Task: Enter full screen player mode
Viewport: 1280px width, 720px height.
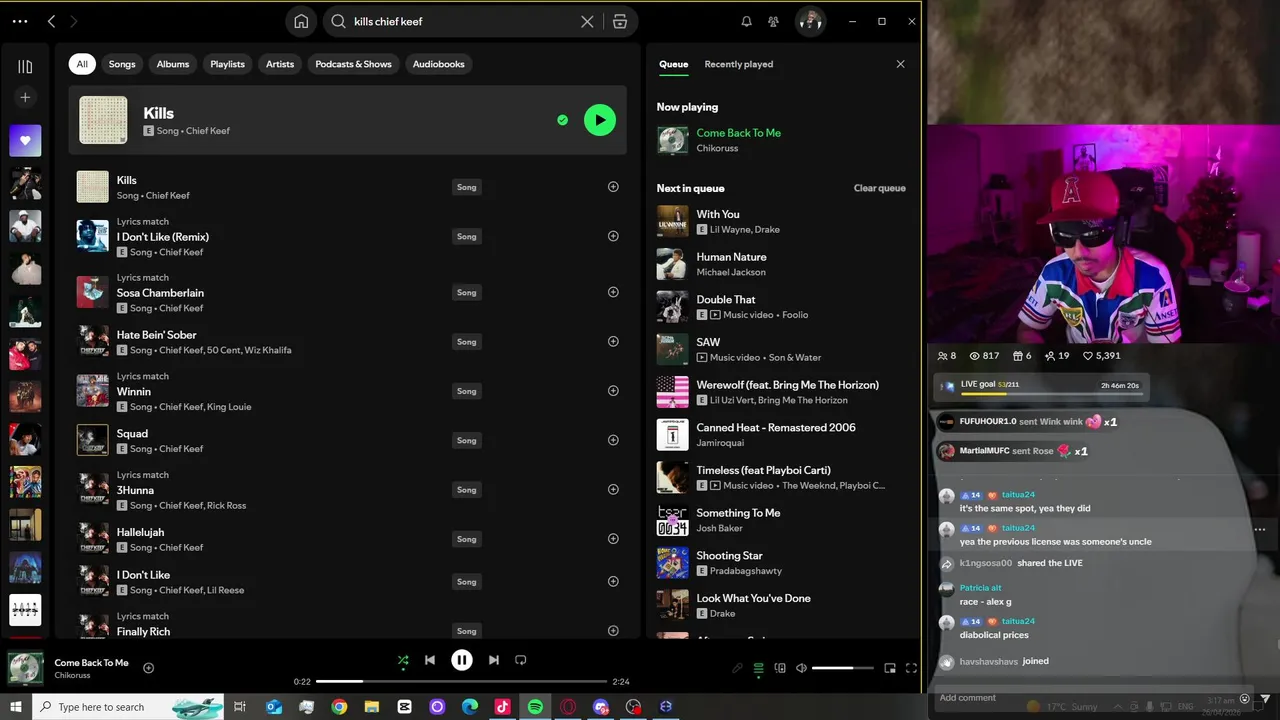Action: [x=911, y=668]
